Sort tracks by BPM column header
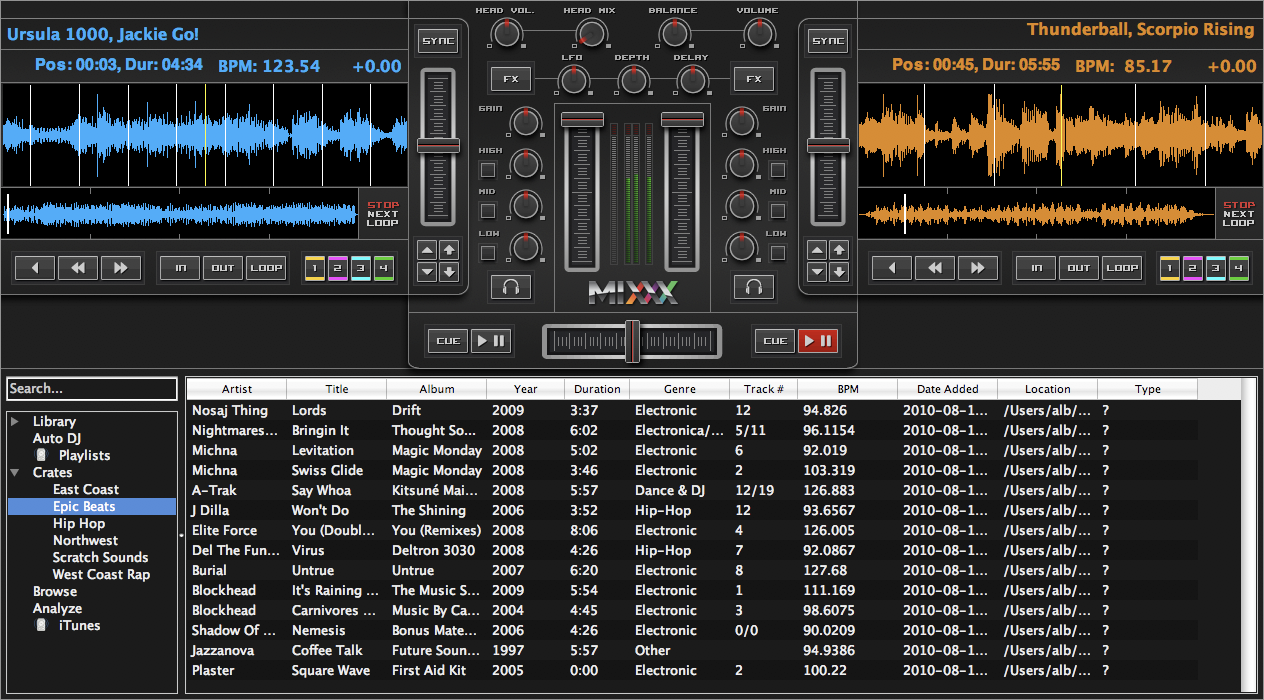Viewport: 1264px width, 700px height. click(847, 389)
